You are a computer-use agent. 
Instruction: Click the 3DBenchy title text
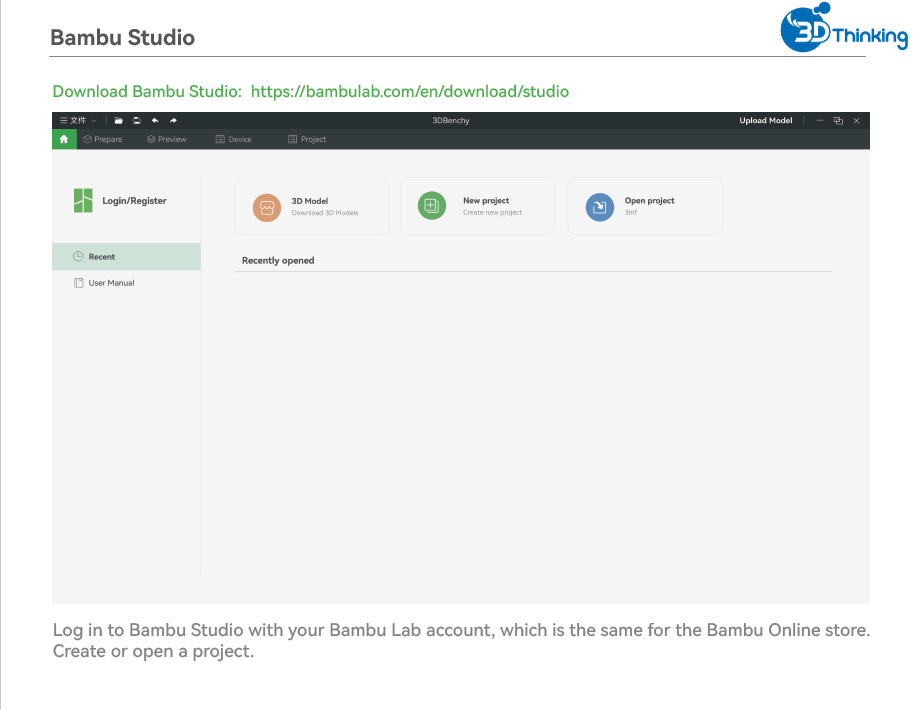451,121
